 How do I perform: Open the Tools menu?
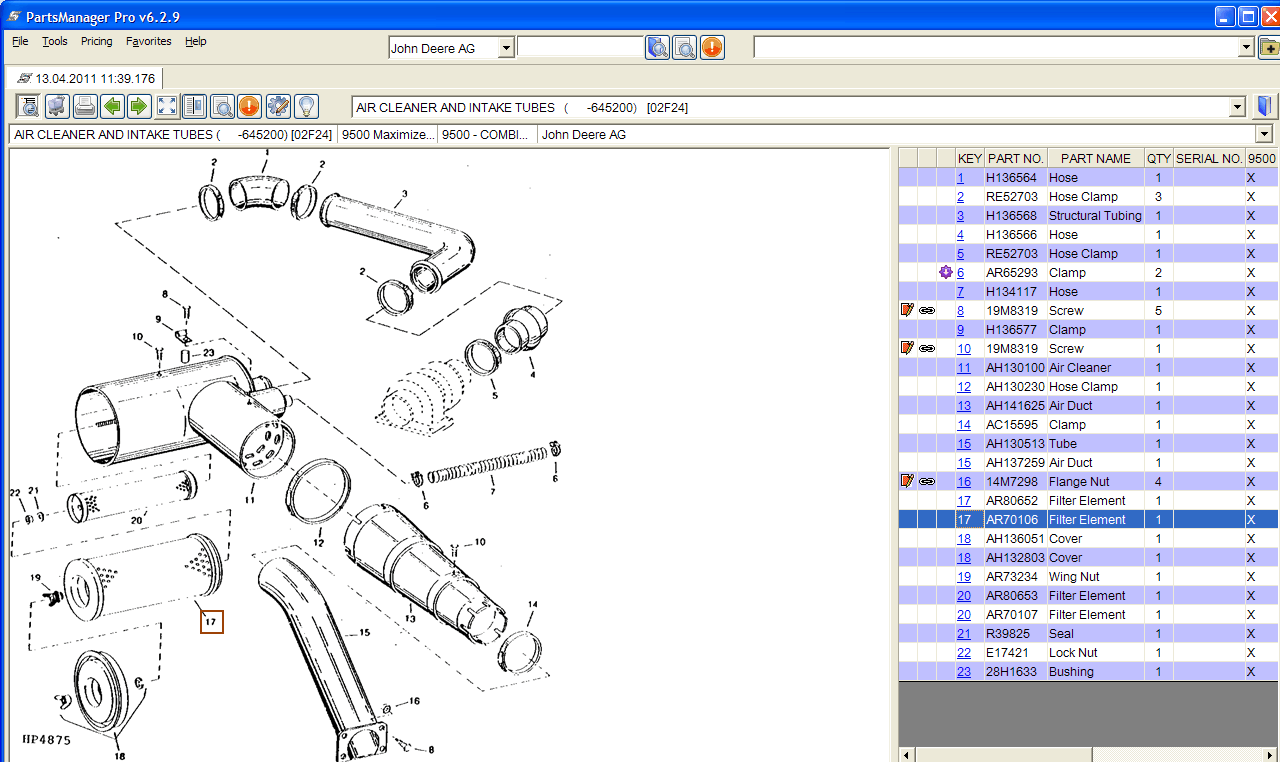[x=55, y=41]
